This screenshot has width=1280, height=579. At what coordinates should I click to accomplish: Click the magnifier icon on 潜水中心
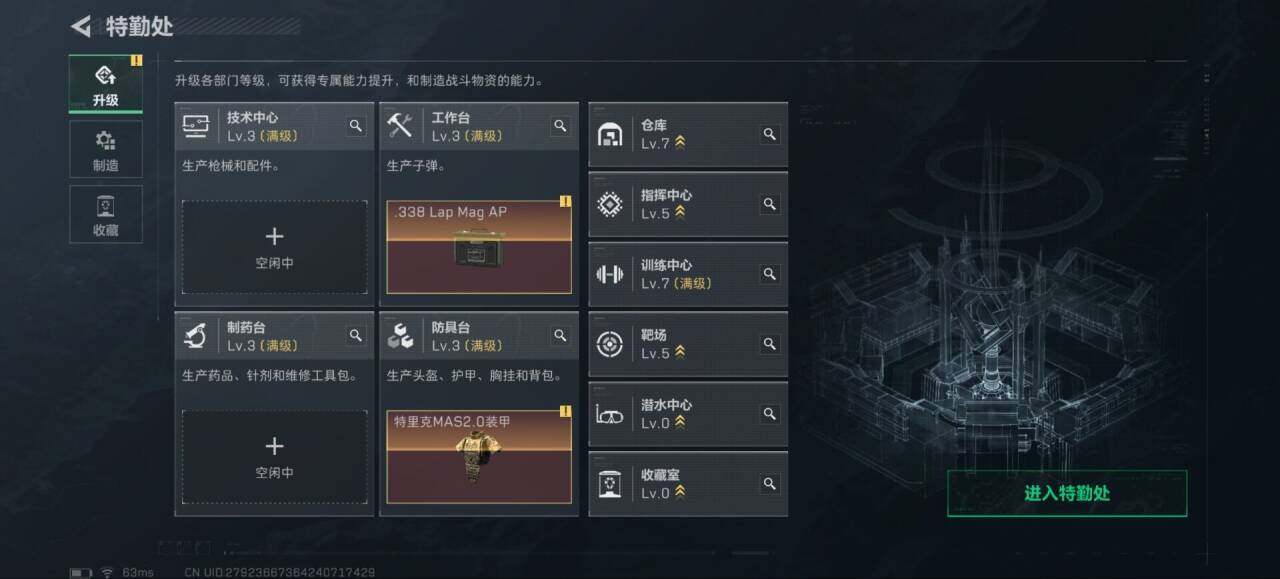pyautogui.click(x=769, y=414)
